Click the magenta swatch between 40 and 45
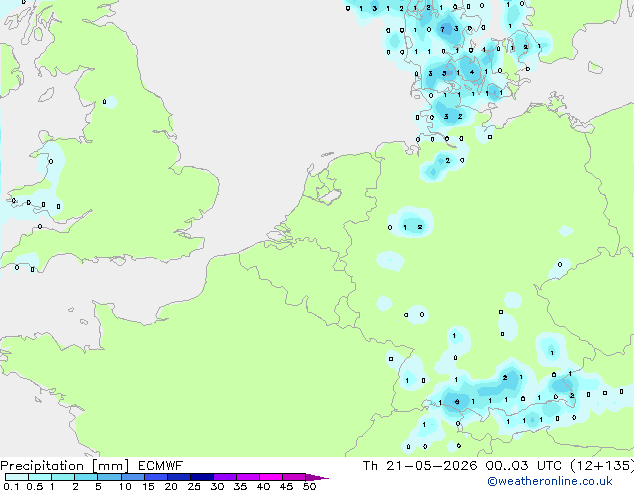634x490 pixels. point(271,477)
